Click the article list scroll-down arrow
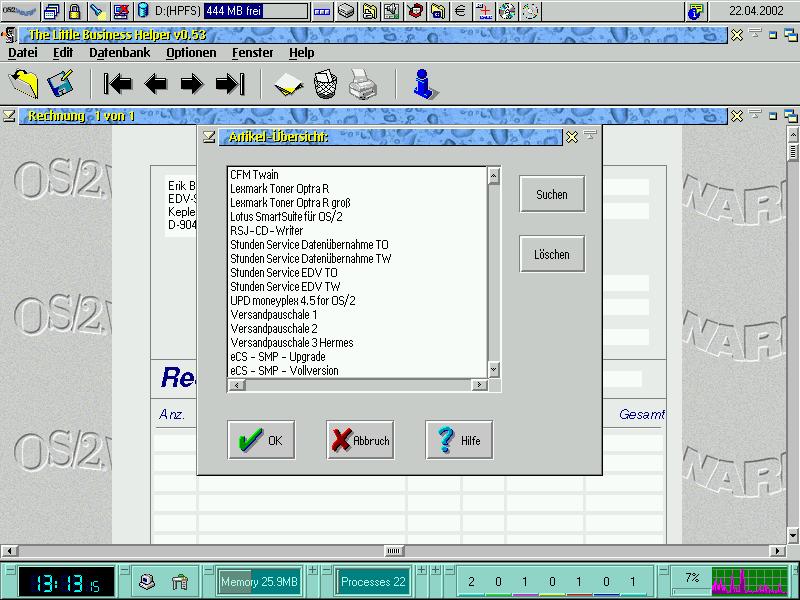 [493, 369]
